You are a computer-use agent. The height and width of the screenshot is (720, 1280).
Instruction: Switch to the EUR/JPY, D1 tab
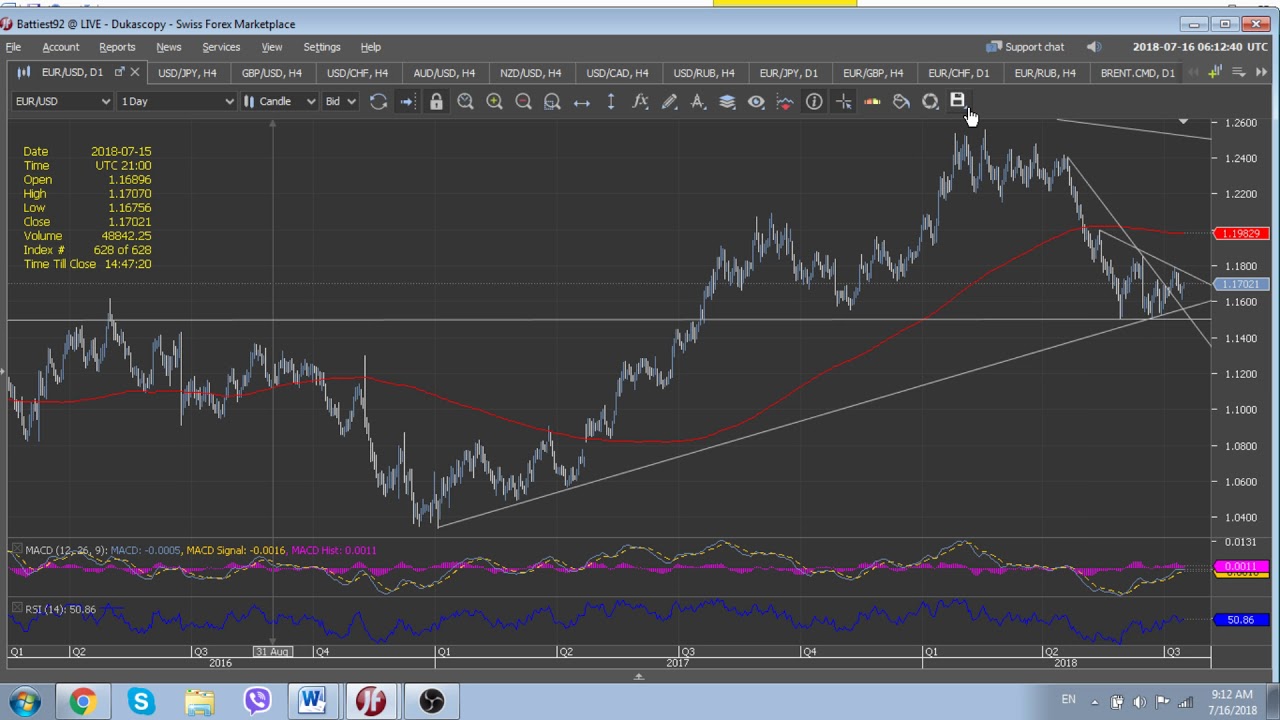(x=788, y=73)
